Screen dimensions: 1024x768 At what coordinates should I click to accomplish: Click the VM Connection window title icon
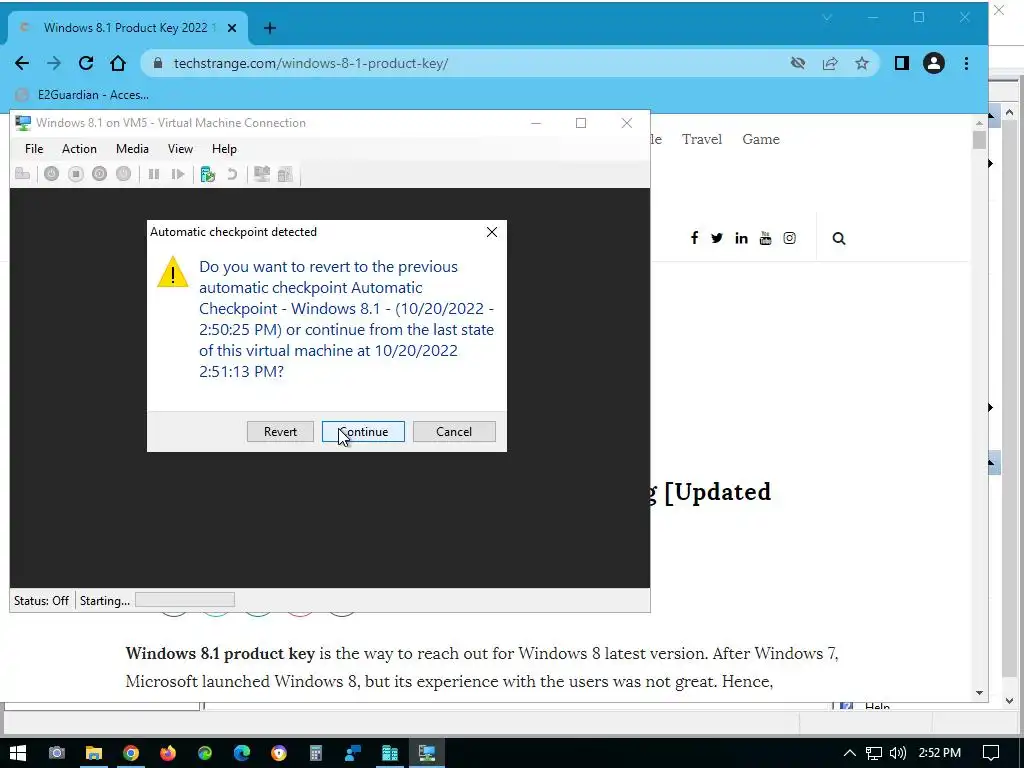coord(23,123)
